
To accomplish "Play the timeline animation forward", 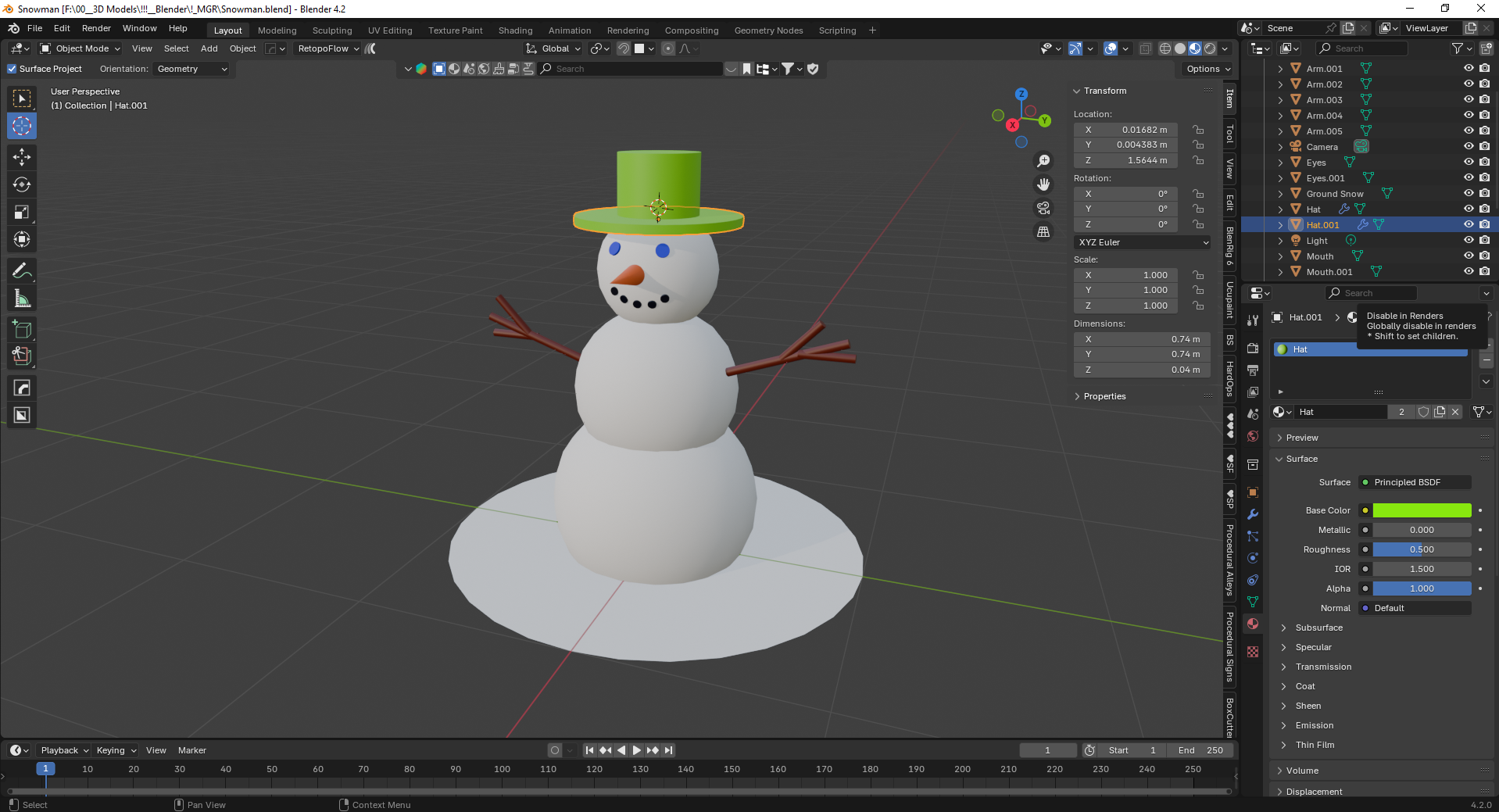I will 637,750.
